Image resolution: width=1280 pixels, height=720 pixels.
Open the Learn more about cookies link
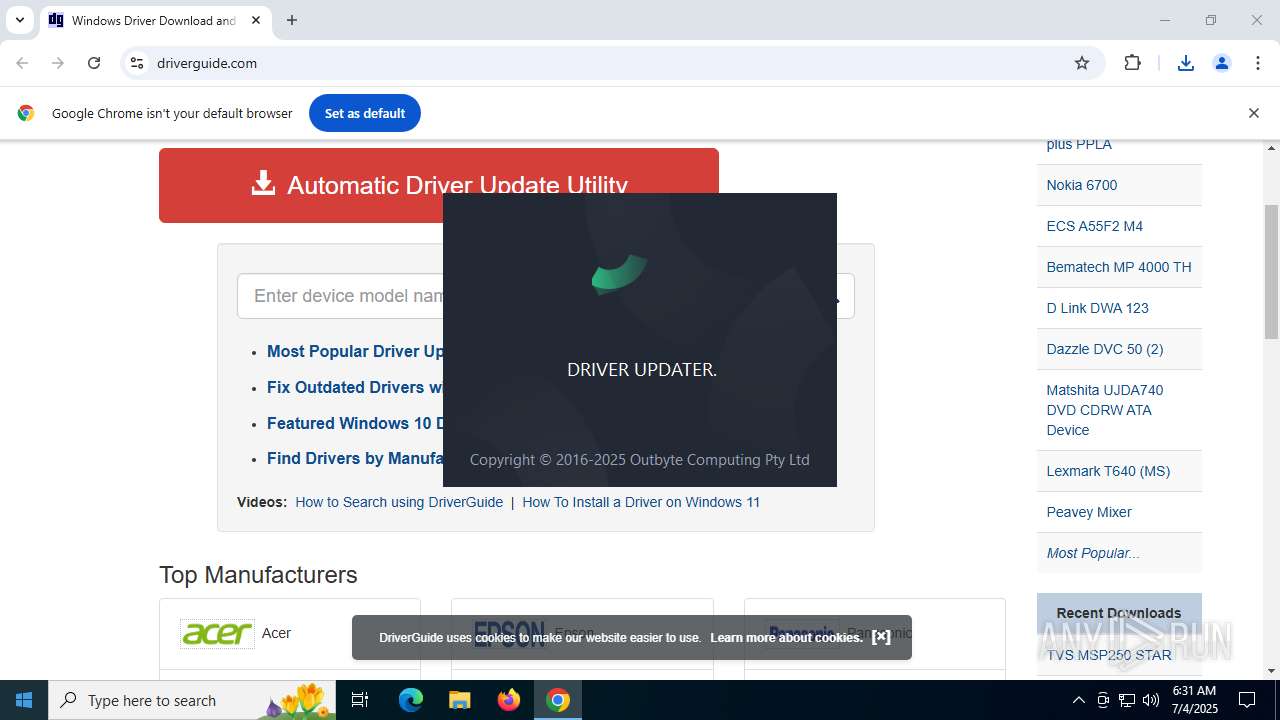click(x=786, y=637)
